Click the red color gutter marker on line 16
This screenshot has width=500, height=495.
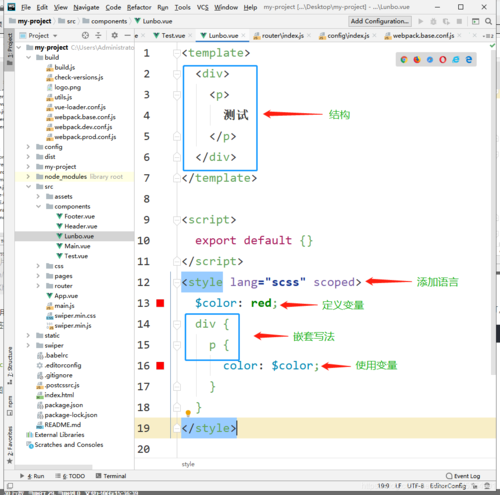(160, 366)
